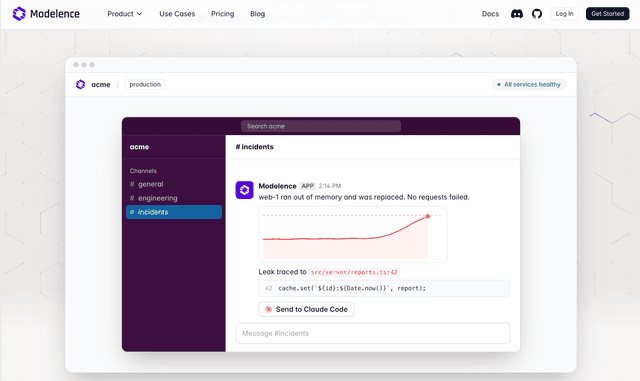Viewport: 640px width, 381px height.
Task: Visit the Blog link
Action: tap(257, 14)
